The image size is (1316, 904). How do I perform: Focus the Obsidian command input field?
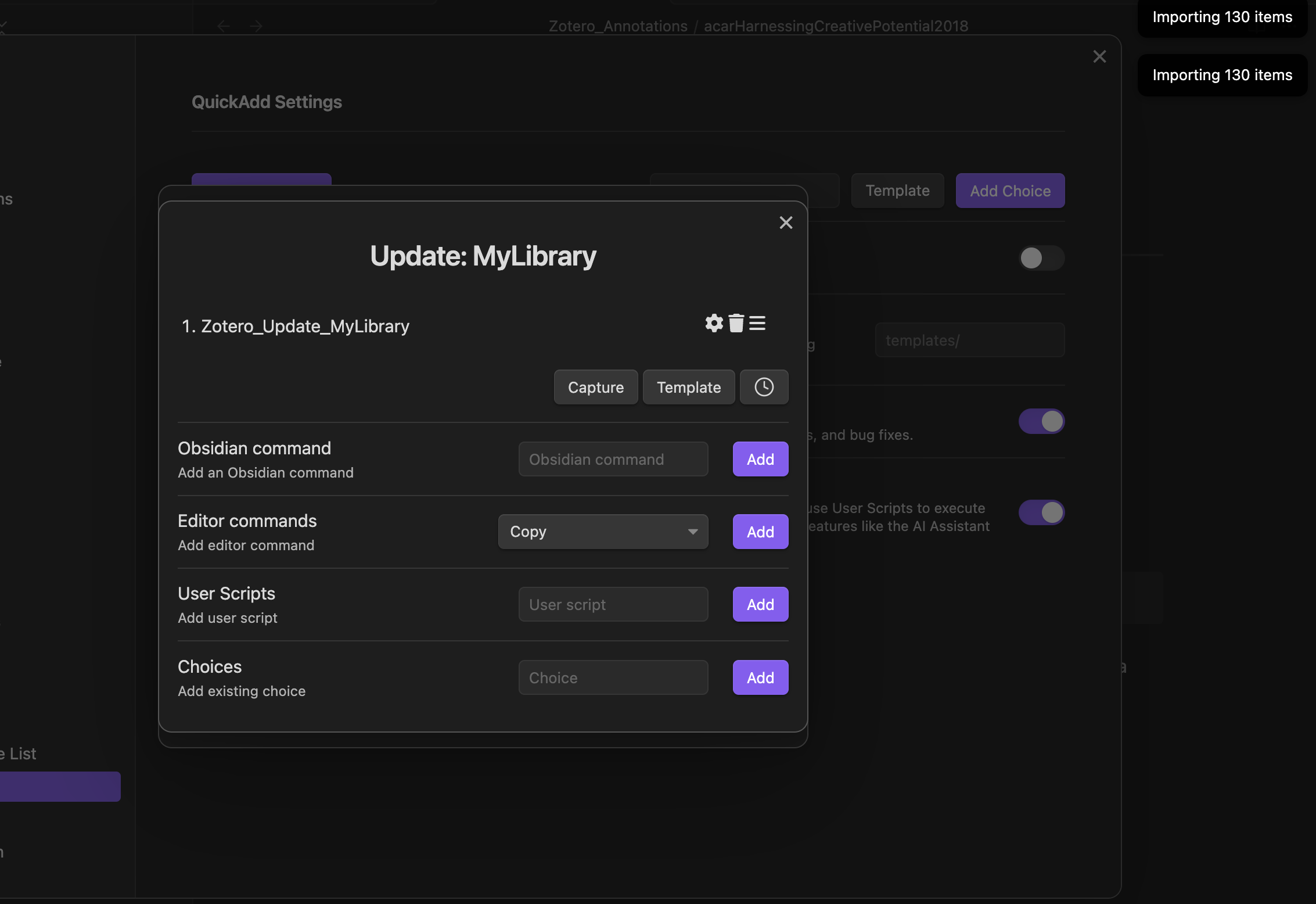(613, 459)
